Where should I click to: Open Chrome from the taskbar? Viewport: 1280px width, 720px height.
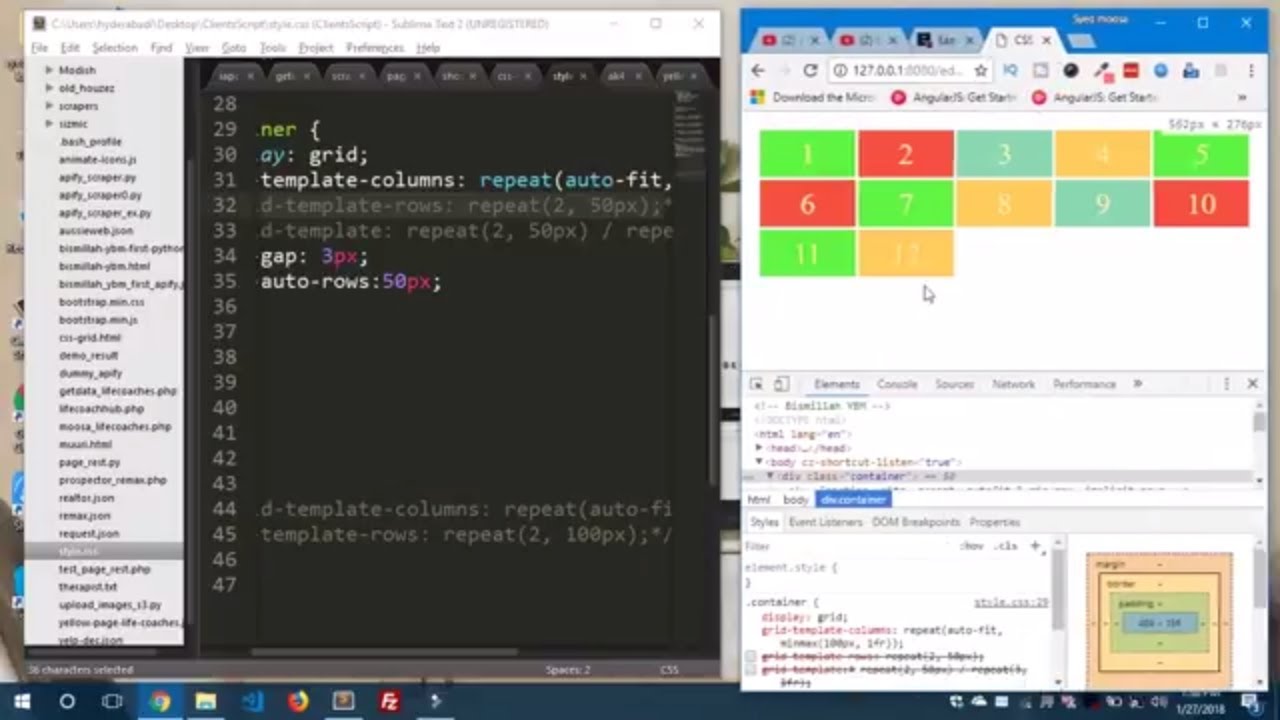[160, 702]
